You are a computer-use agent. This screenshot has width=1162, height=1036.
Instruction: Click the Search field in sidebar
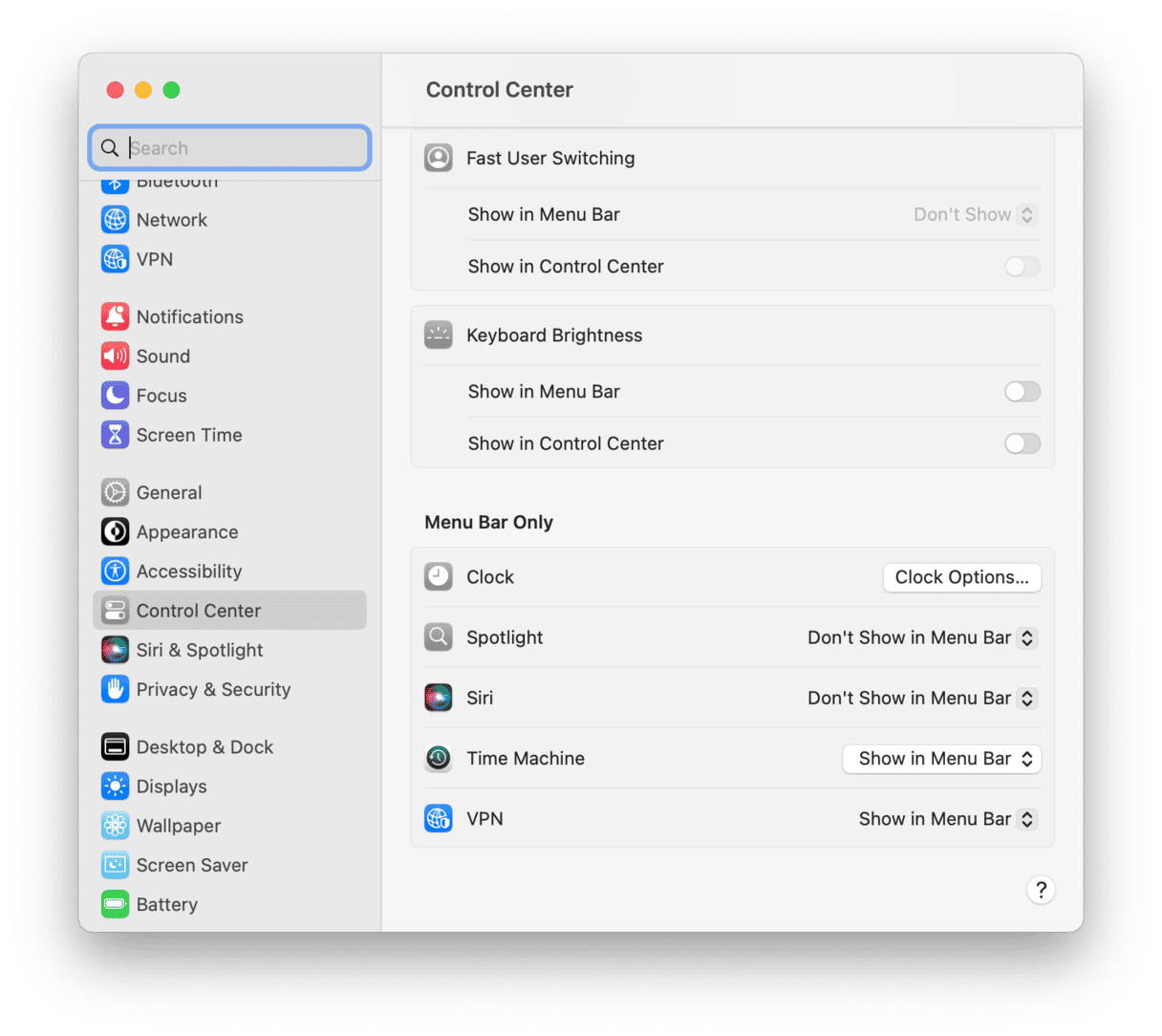[x=230, y=148]
